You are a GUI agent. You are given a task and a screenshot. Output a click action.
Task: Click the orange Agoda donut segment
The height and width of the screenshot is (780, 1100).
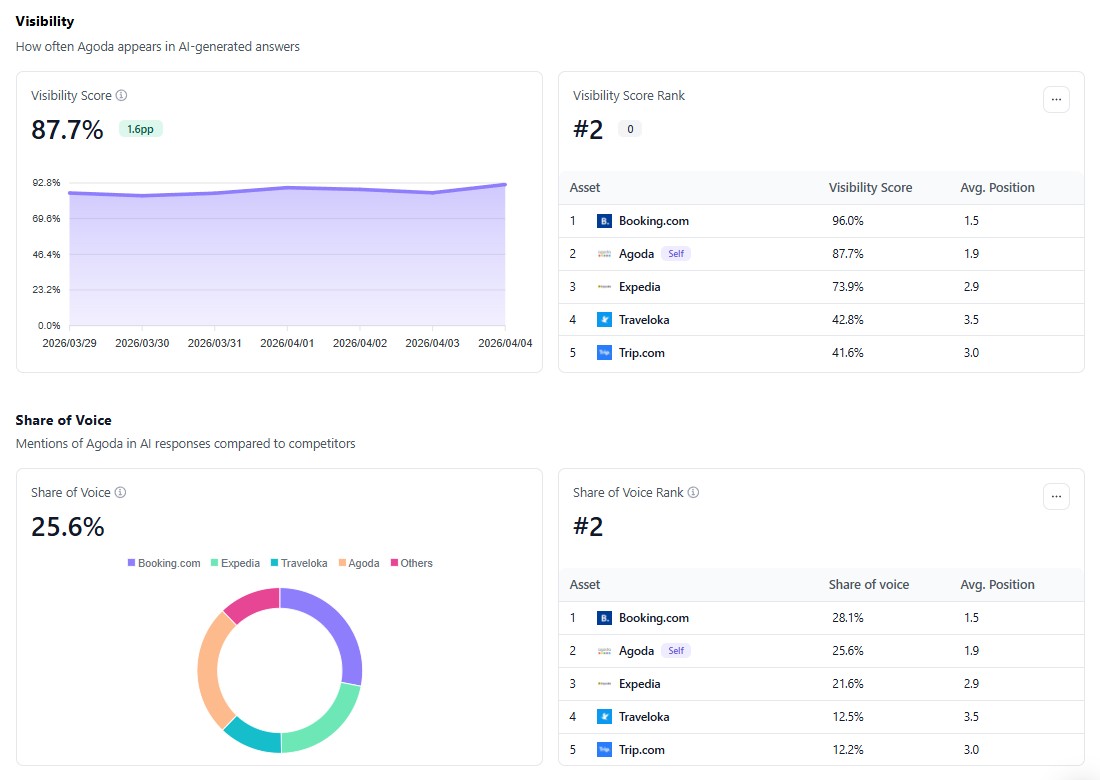tap(210, 671)
